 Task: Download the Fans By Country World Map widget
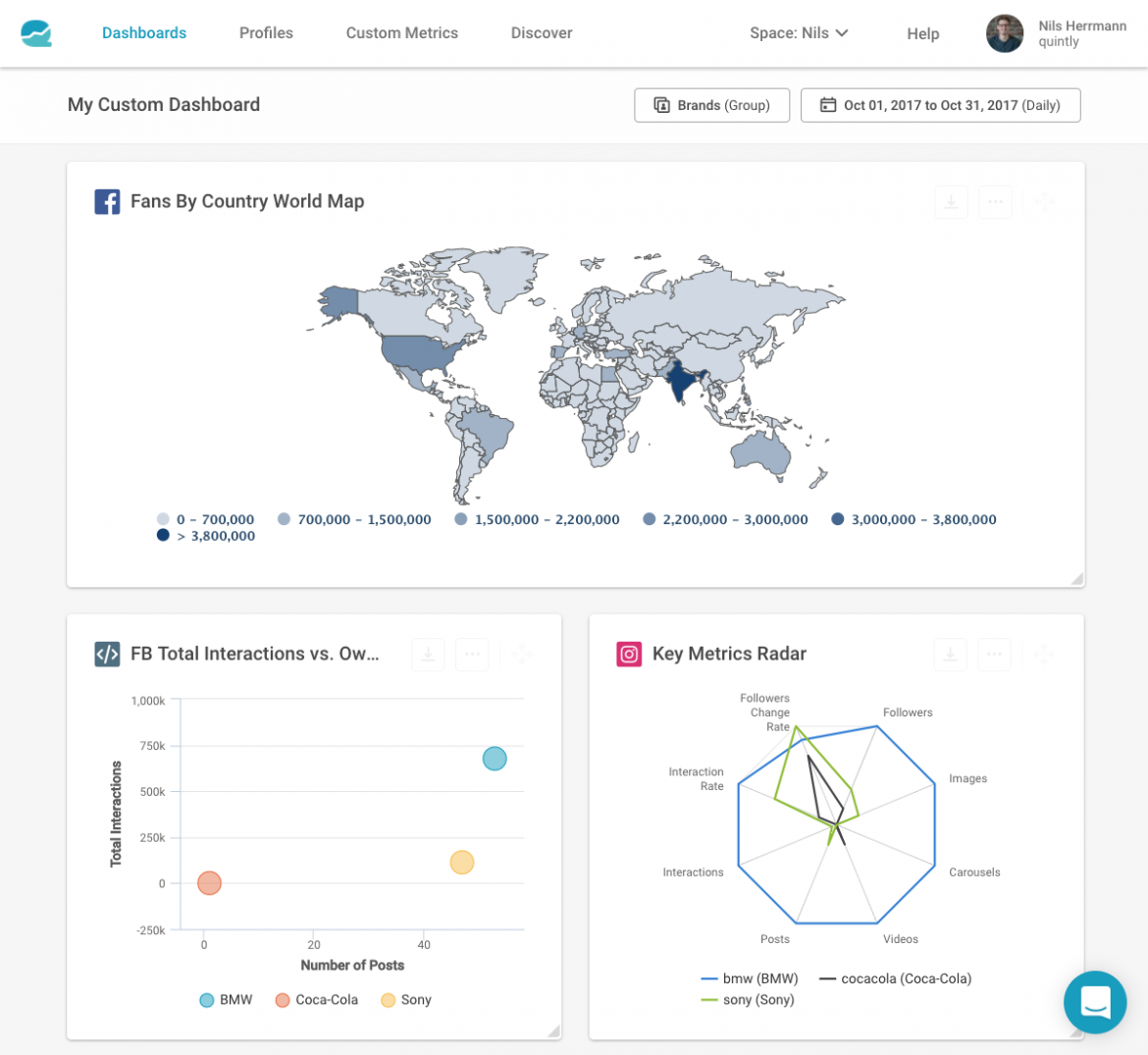951,201
